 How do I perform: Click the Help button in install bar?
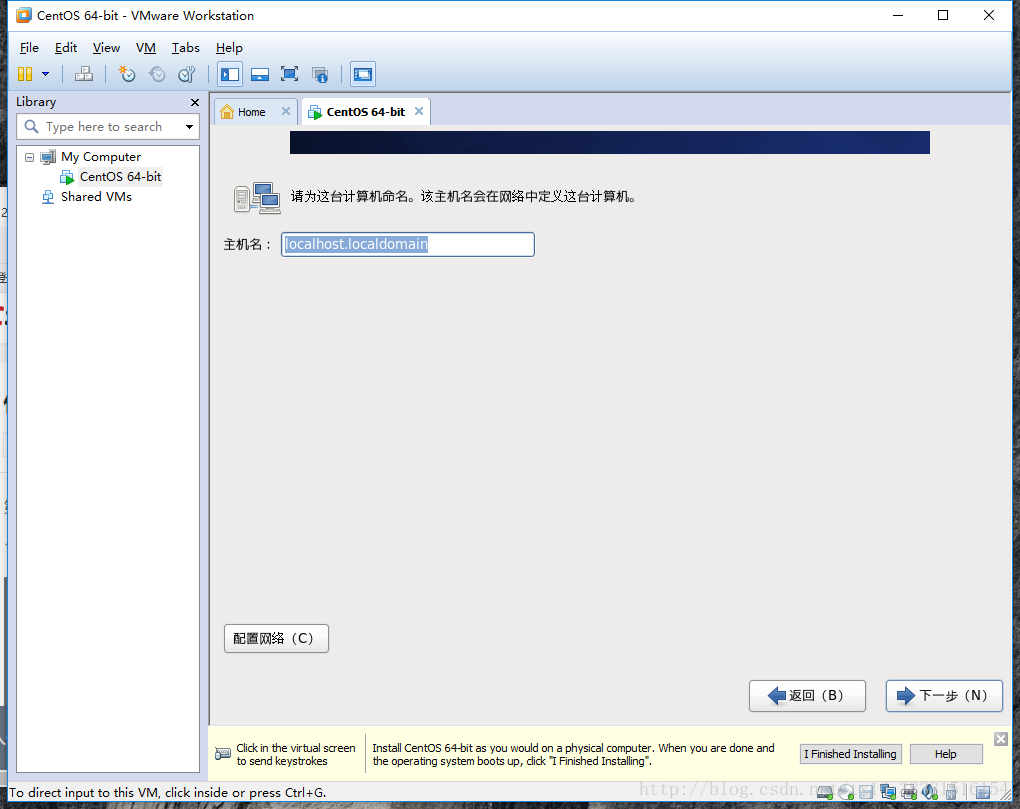coord(946,754)
